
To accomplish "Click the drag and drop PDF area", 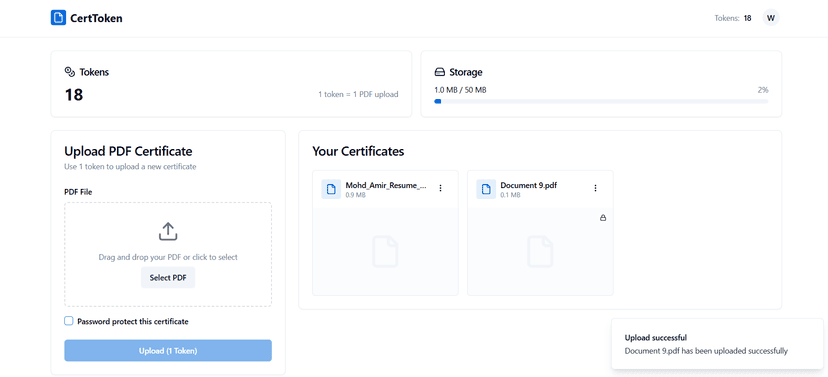I will (x=168, y=254).
